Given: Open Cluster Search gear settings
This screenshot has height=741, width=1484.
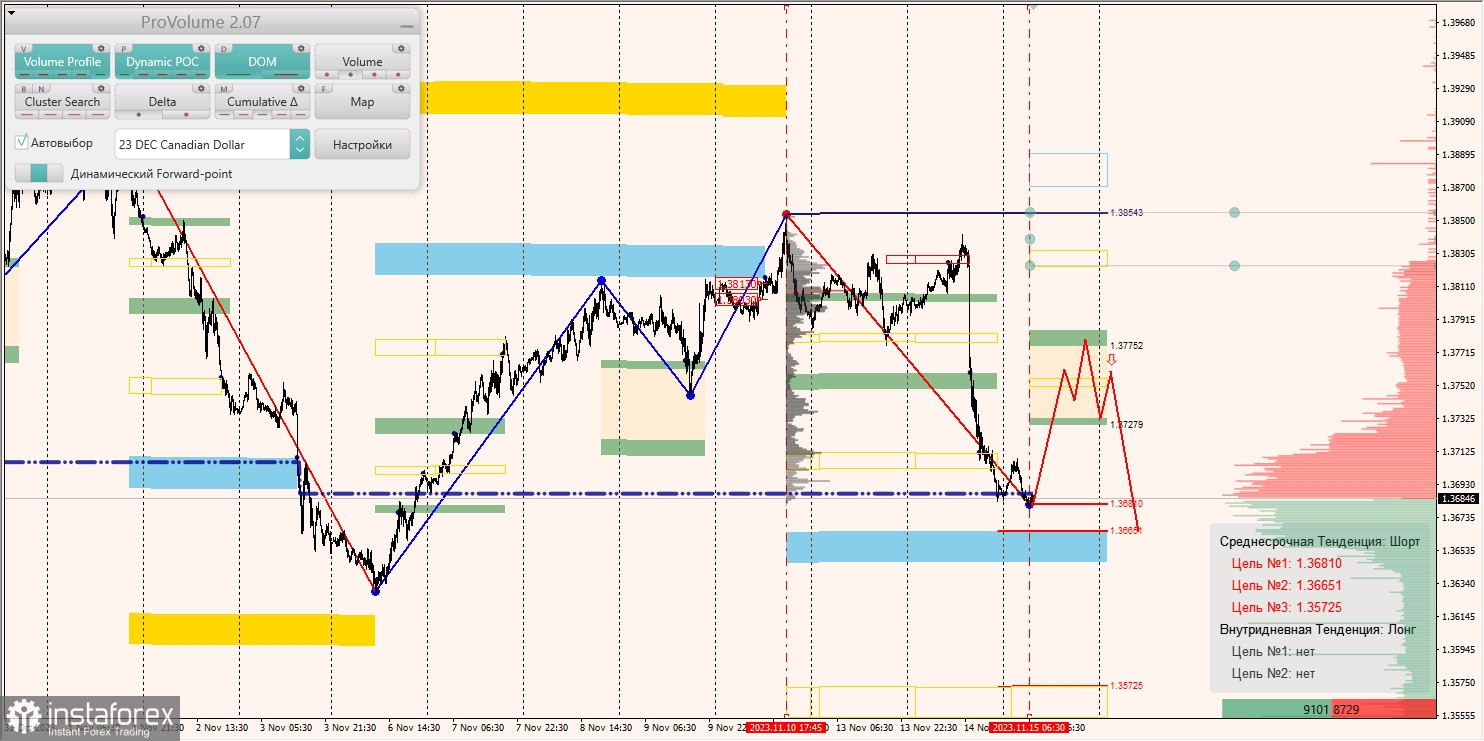Looking at the screenshot, I should (x=101, y=88).
